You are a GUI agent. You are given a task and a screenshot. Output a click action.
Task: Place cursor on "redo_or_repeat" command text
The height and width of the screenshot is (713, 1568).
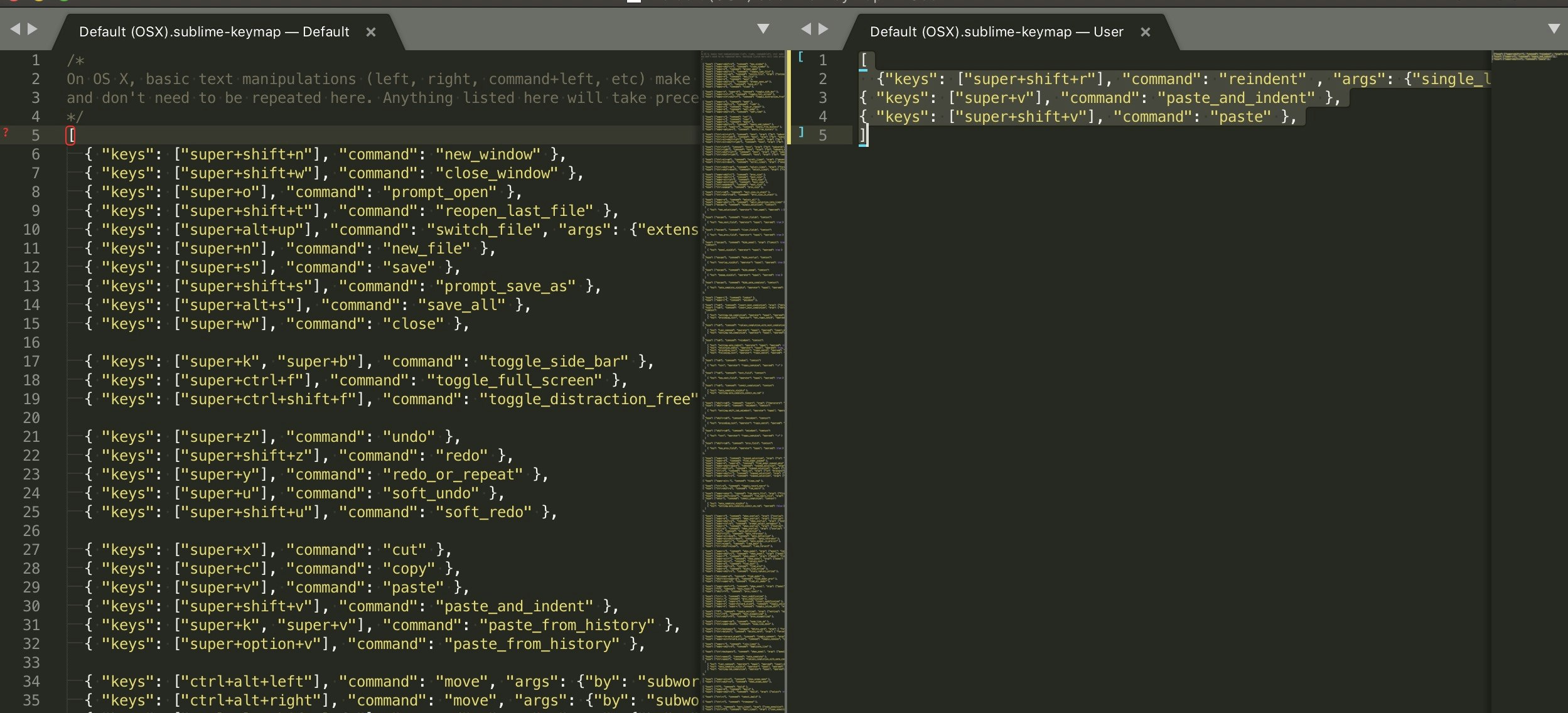(x=453, y=474)
